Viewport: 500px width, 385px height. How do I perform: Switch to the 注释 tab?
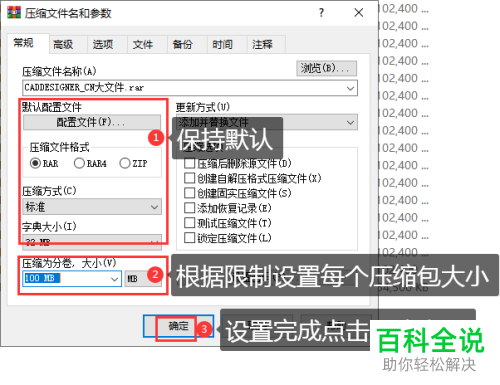click(x=266, y=45)
